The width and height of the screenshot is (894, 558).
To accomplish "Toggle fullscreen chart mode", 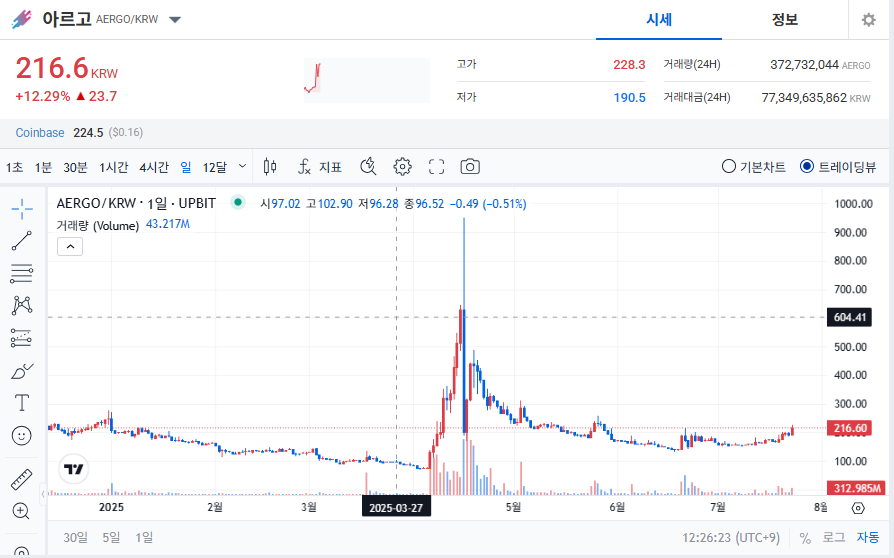I will point(436,167).
